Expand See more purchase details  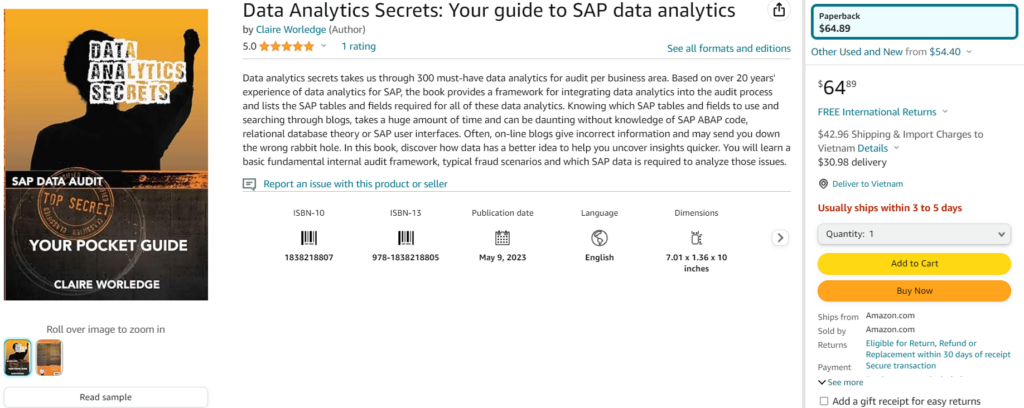840,382
